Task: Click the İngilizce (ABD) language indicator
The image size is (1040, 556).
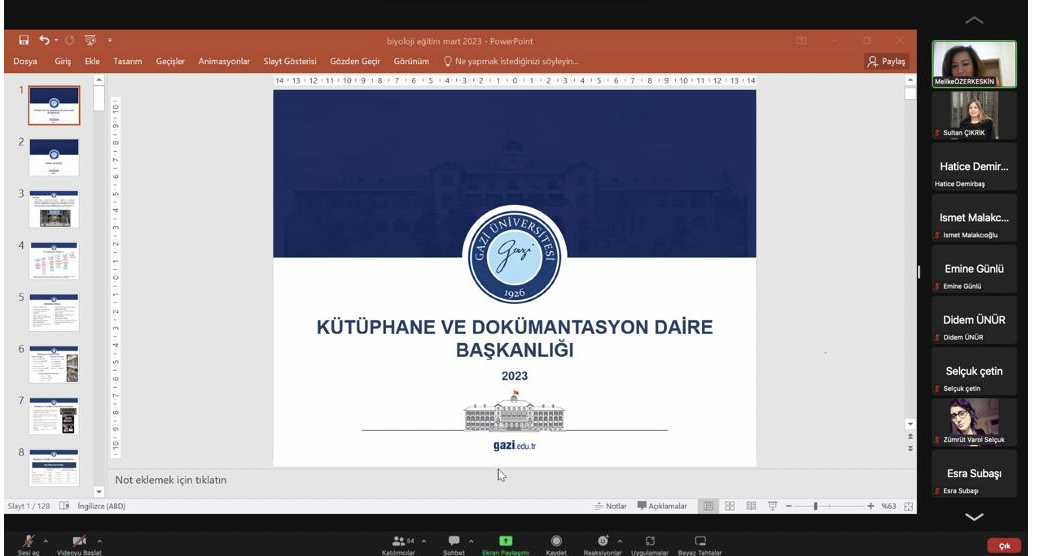Action: 101,506
